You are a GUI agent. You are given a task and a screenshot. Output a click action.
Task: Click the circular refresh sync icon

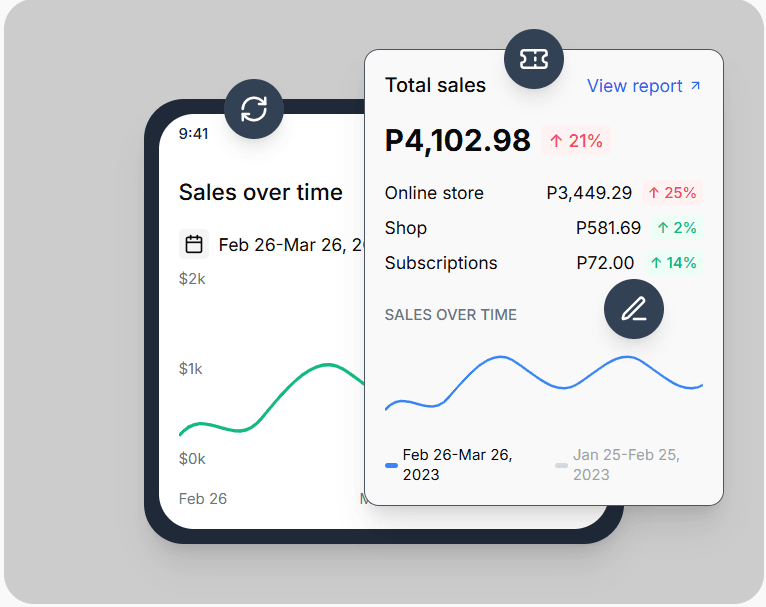[x=254, y=109]
